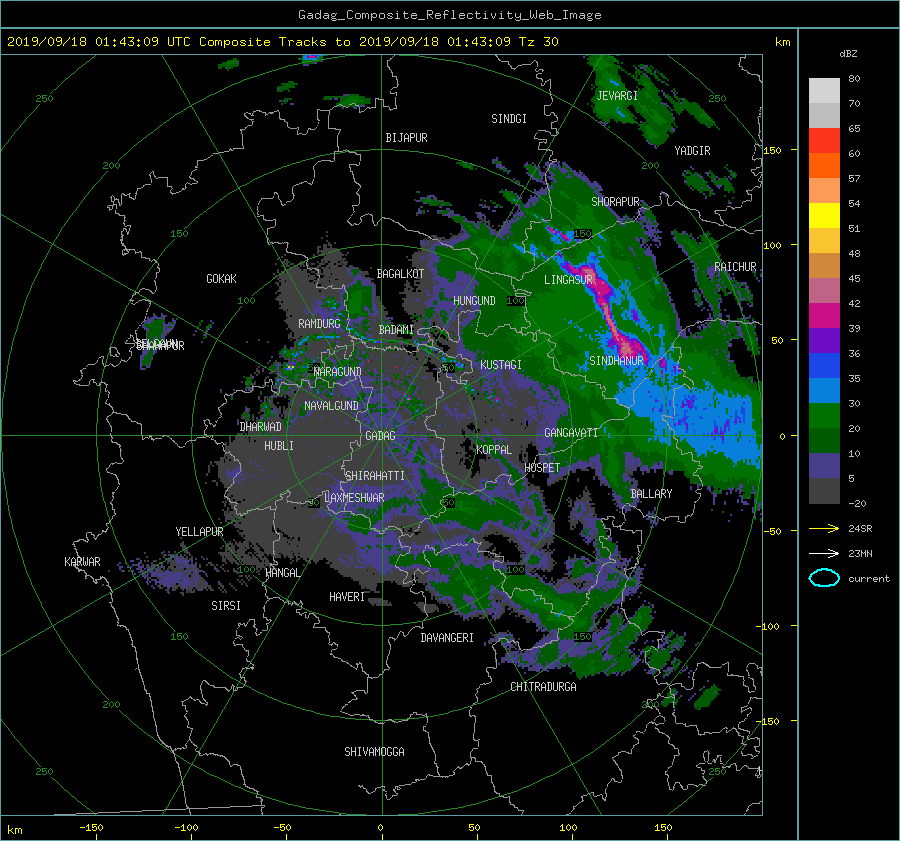900x841 pixels.
Task: Click the YELLAPUR city label
Action: pyautogui.click(x=199, y=532)
